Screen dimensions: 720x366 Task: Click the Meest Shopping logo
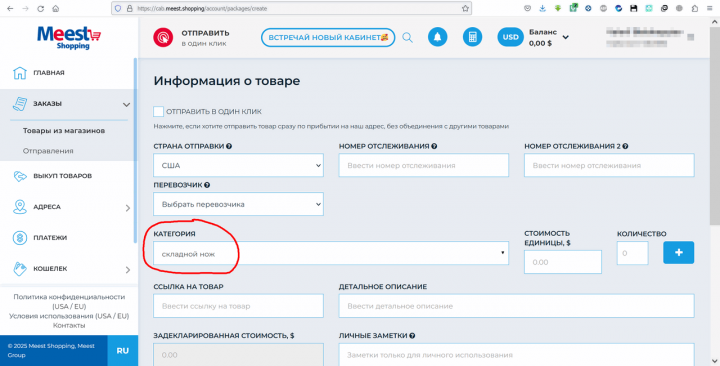click(69, 38)
